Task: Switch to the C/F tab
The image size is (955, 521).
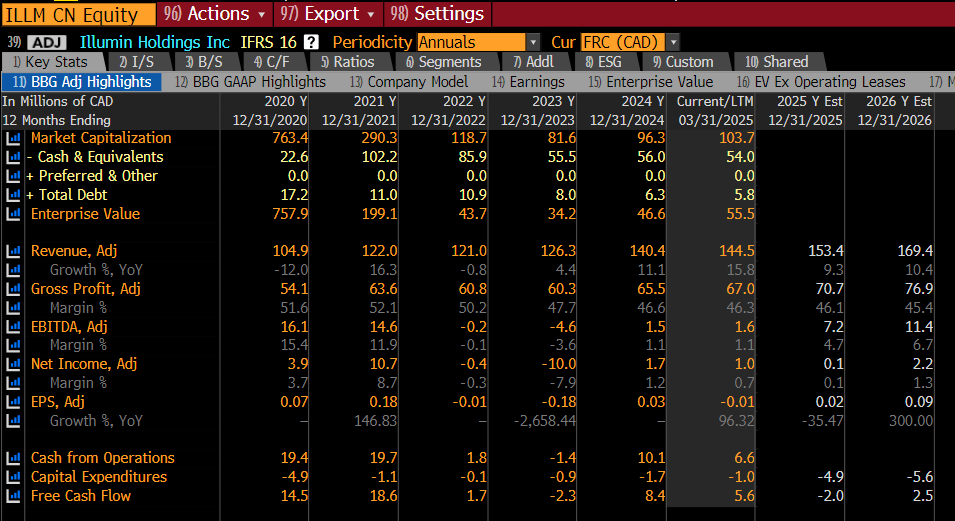Action: pos(272,62)
